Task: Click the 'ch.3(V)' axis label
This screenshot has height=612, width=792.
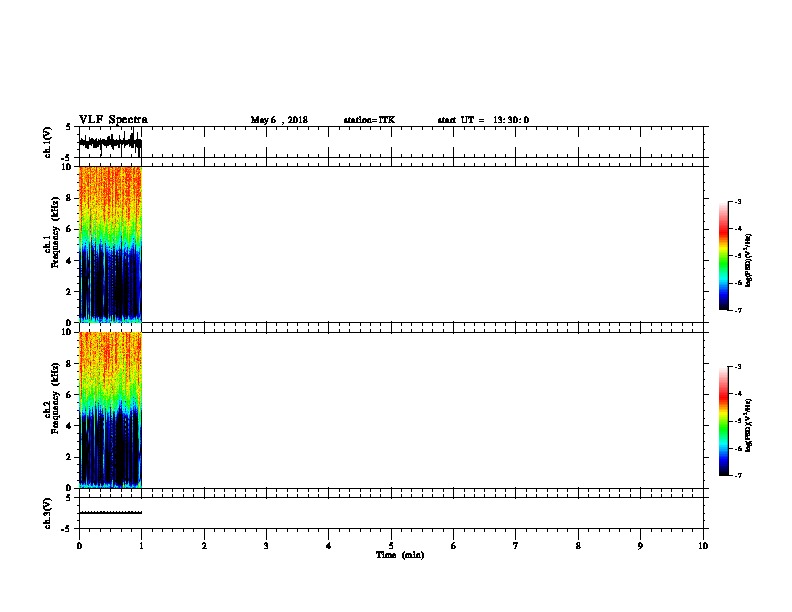Action: (47, 513)
